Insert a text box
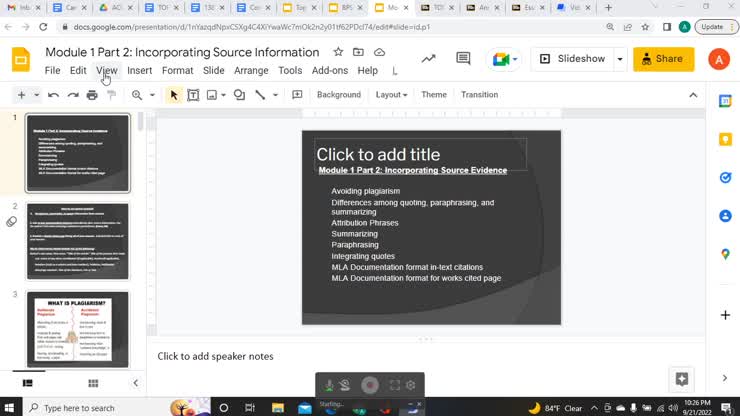 (193, 95)
